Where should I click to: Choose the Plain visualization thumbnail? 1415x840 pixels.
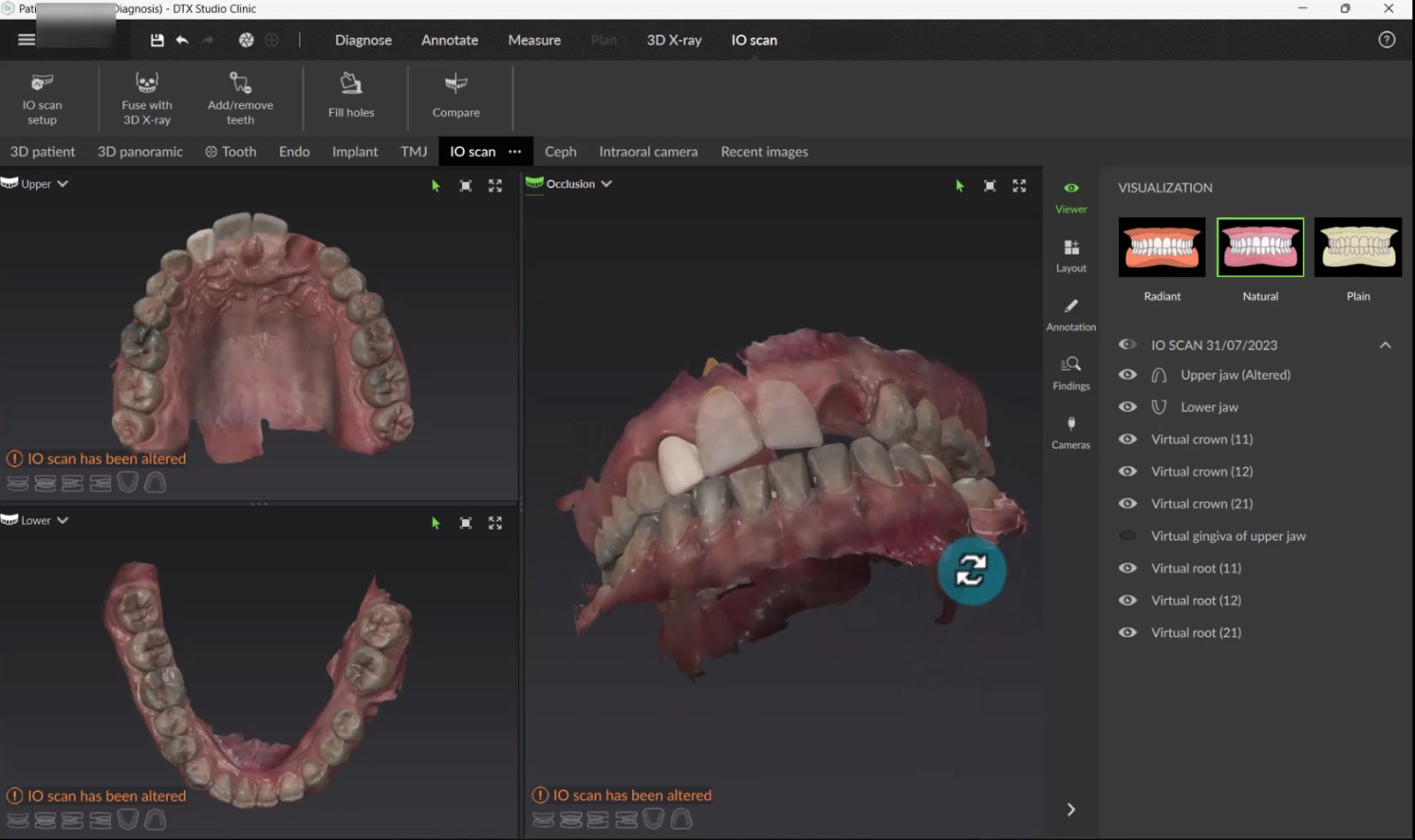click(1359, 247)
